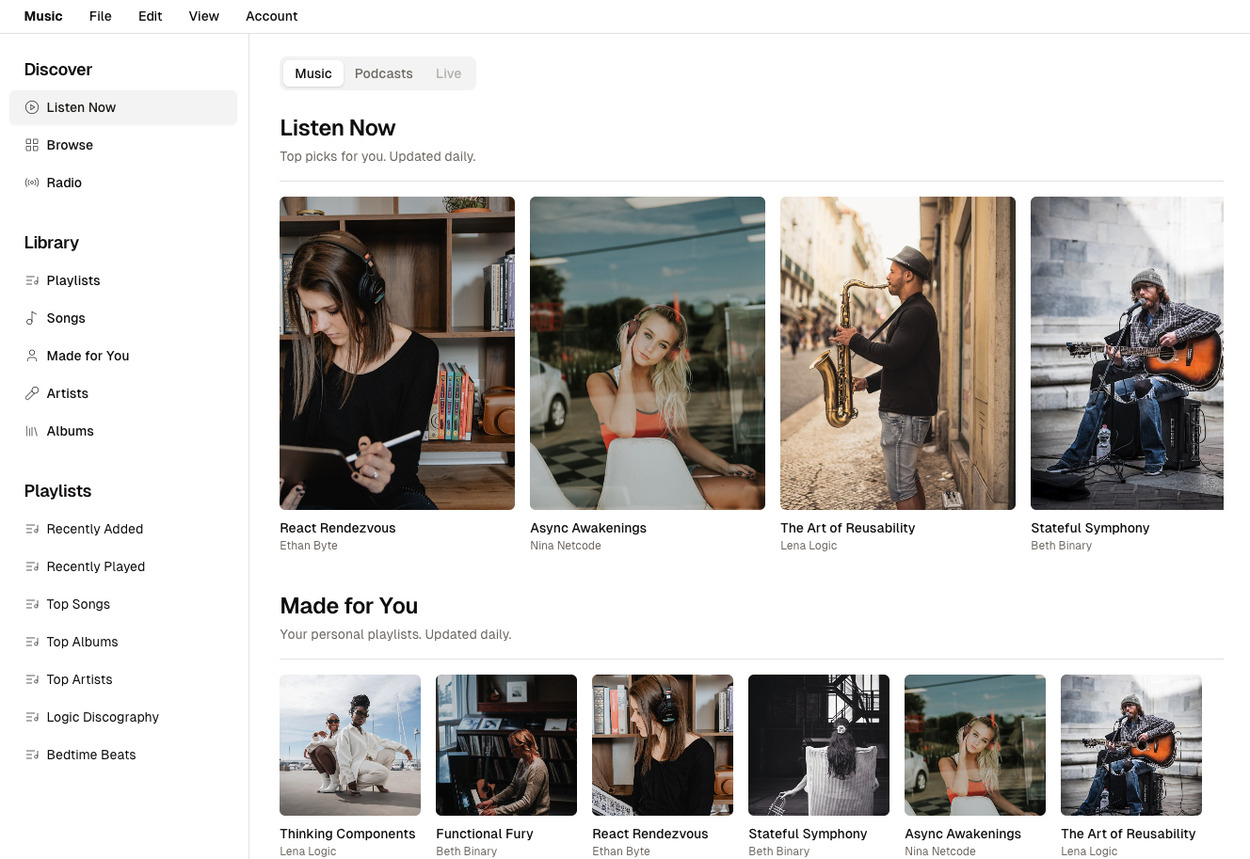The height and width of the screenshot is (859, 1250).
Task: Open the Functional Fury playlist thumbnail
Action: pos(506,745)
